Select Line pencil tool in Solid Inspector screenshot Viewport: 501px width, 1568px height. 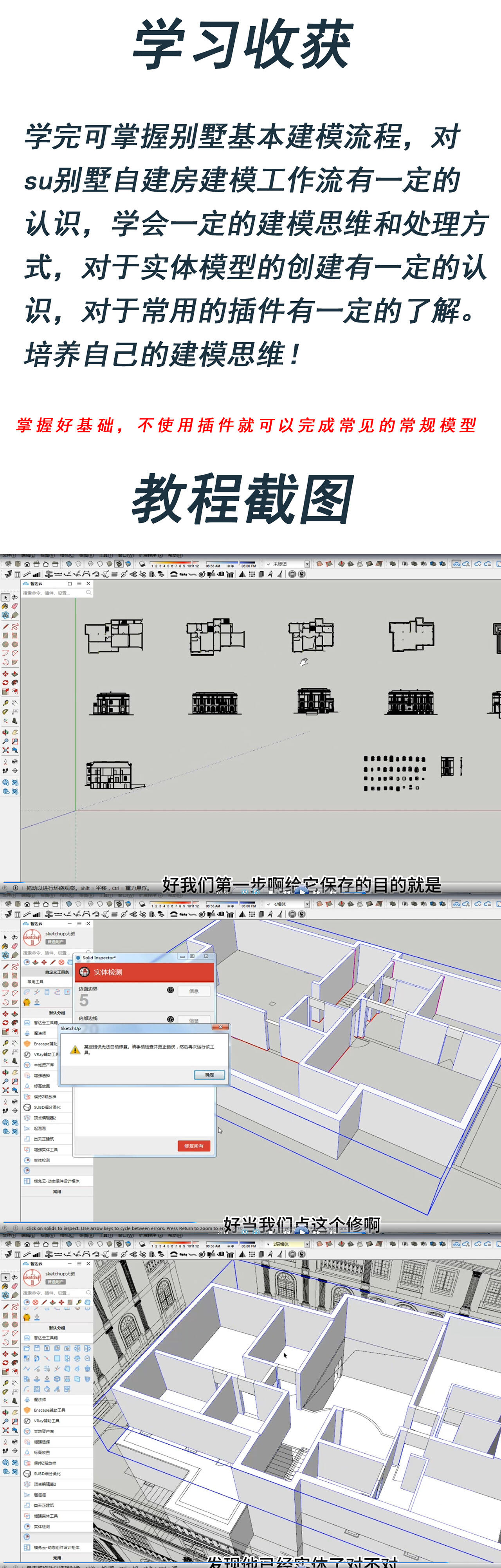5,967
